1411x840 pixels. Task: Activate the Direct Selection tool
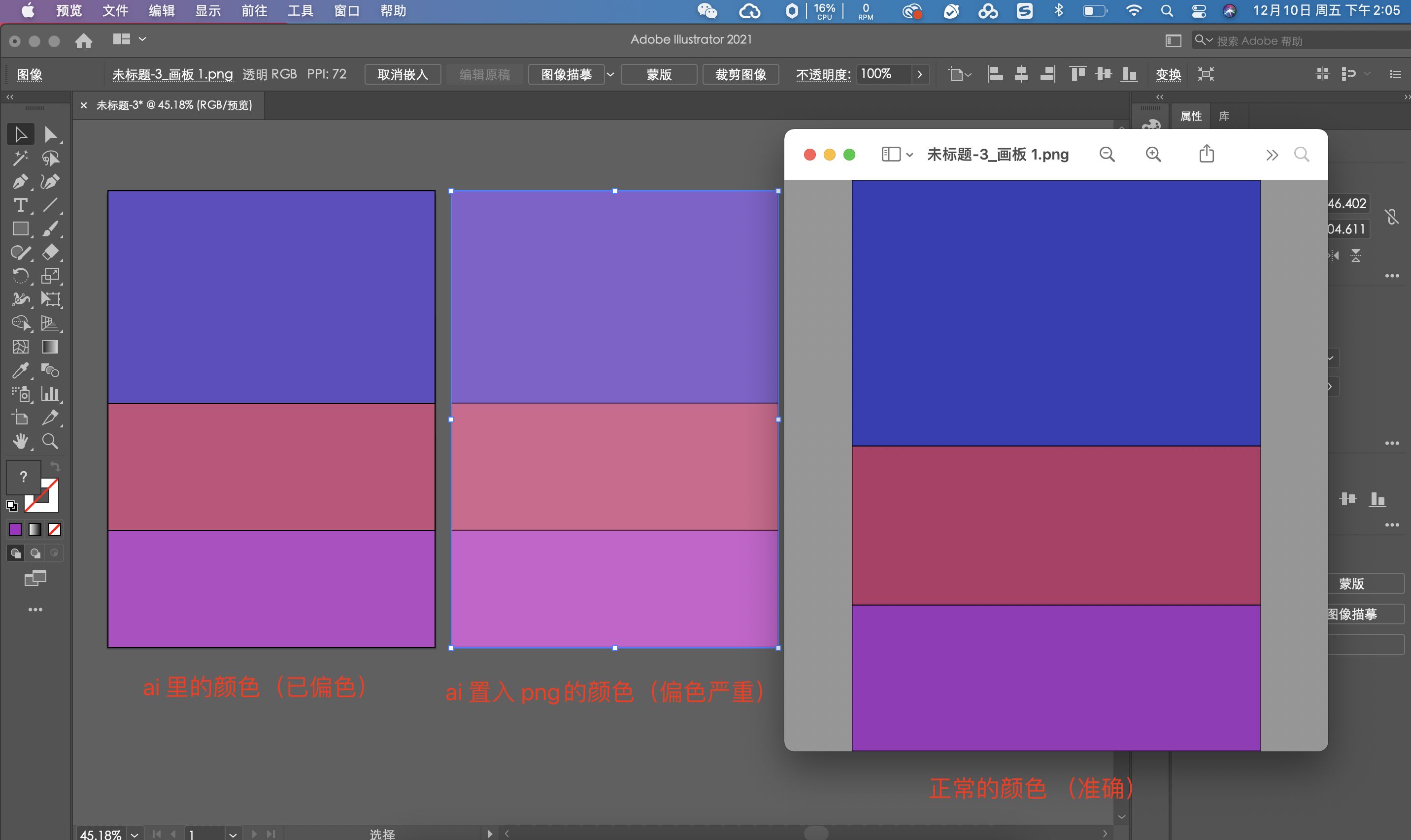tap(50, 134)
